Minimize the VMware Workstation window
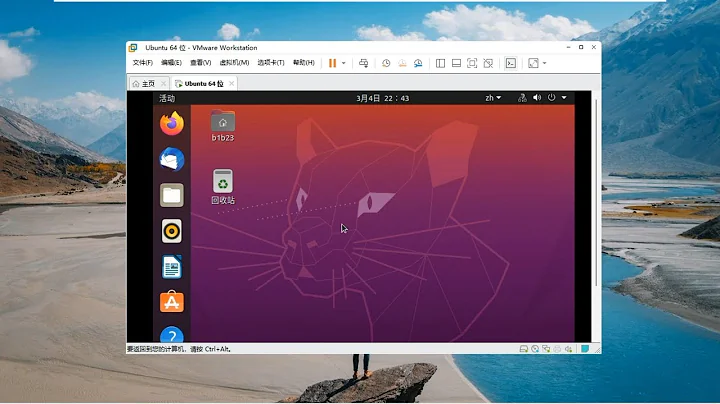The width and height of the screenshot is (720, 404). click(568, 47)
